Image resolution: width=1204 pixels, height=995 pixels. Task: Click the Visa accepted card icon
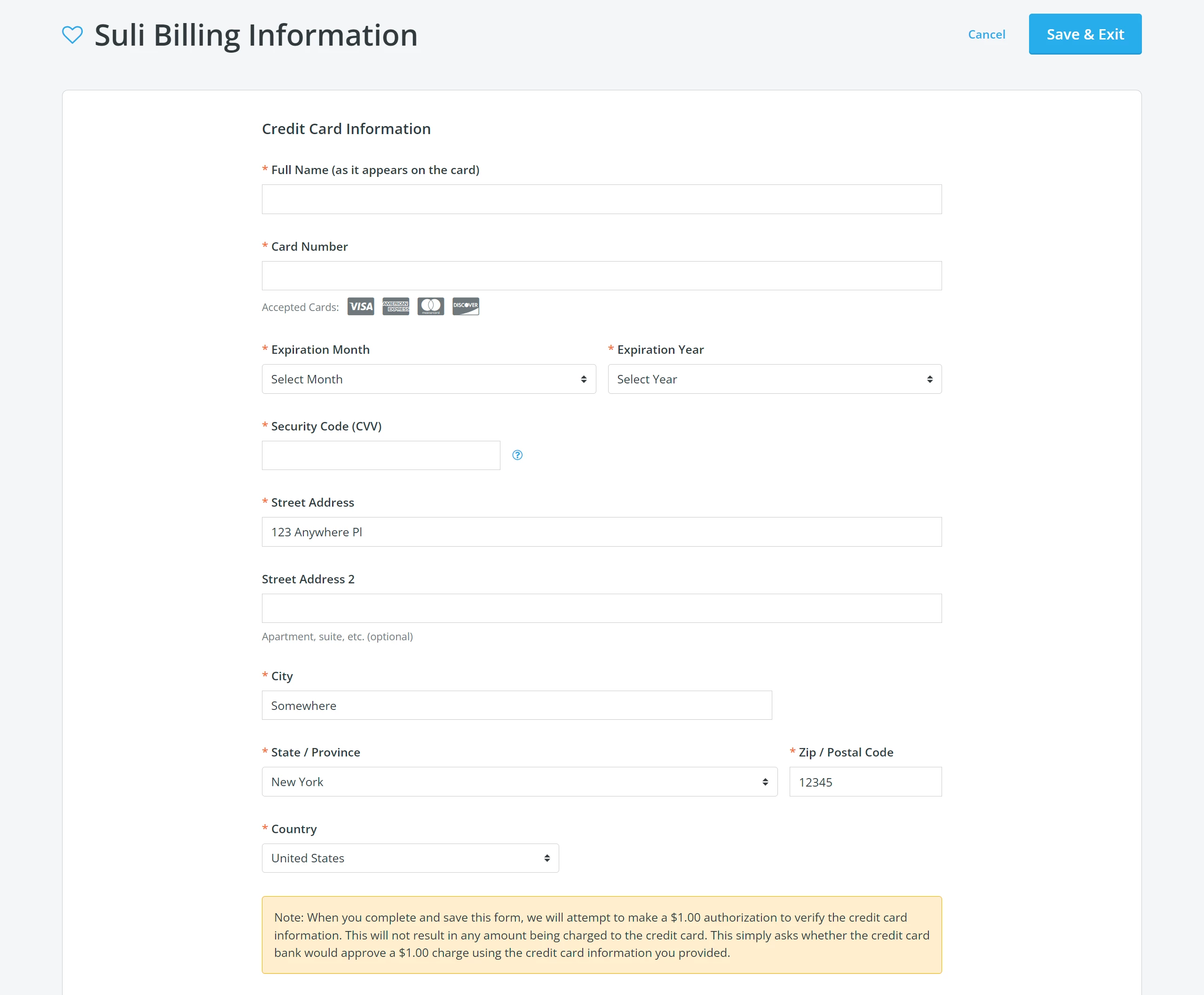[x=360, y=306]
